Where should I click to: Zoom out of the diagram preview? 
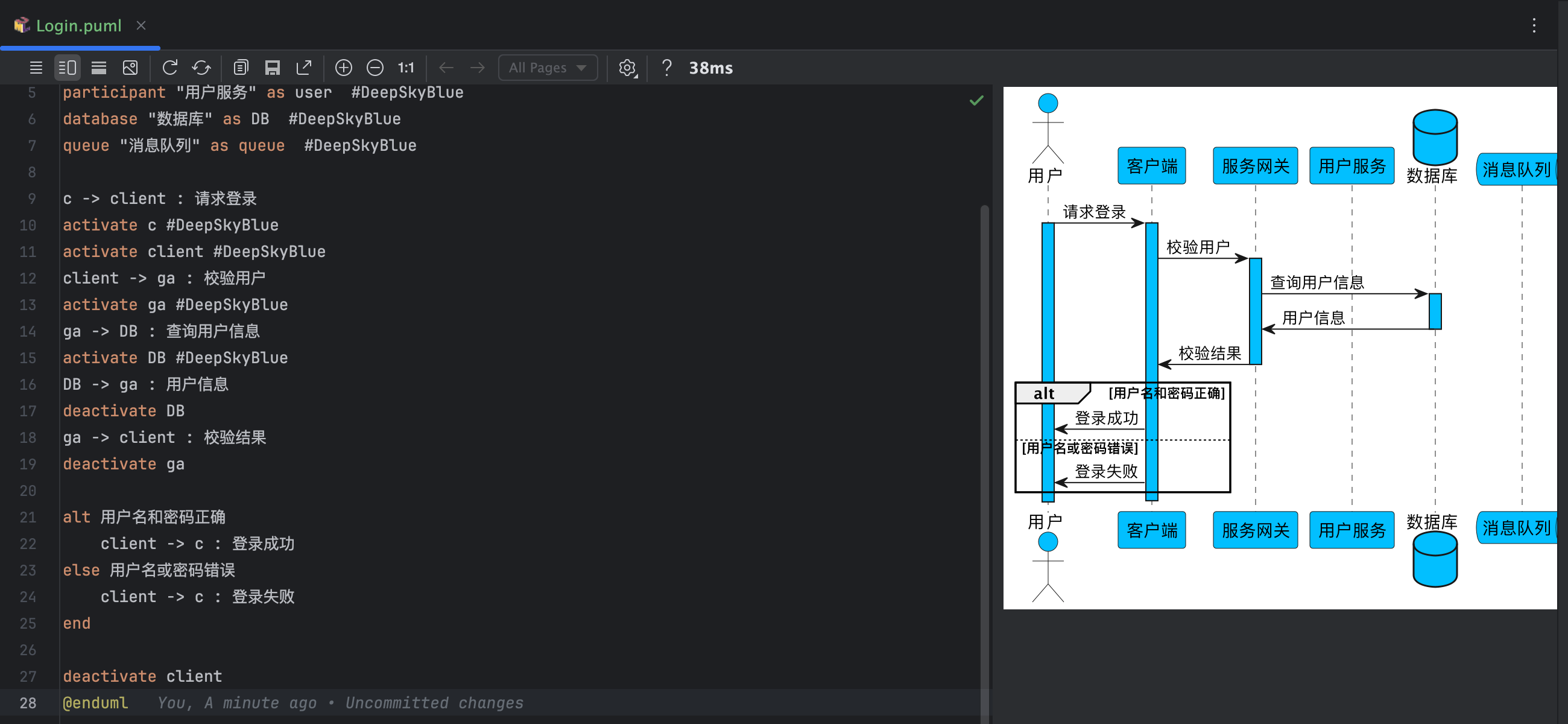point(375,68)
